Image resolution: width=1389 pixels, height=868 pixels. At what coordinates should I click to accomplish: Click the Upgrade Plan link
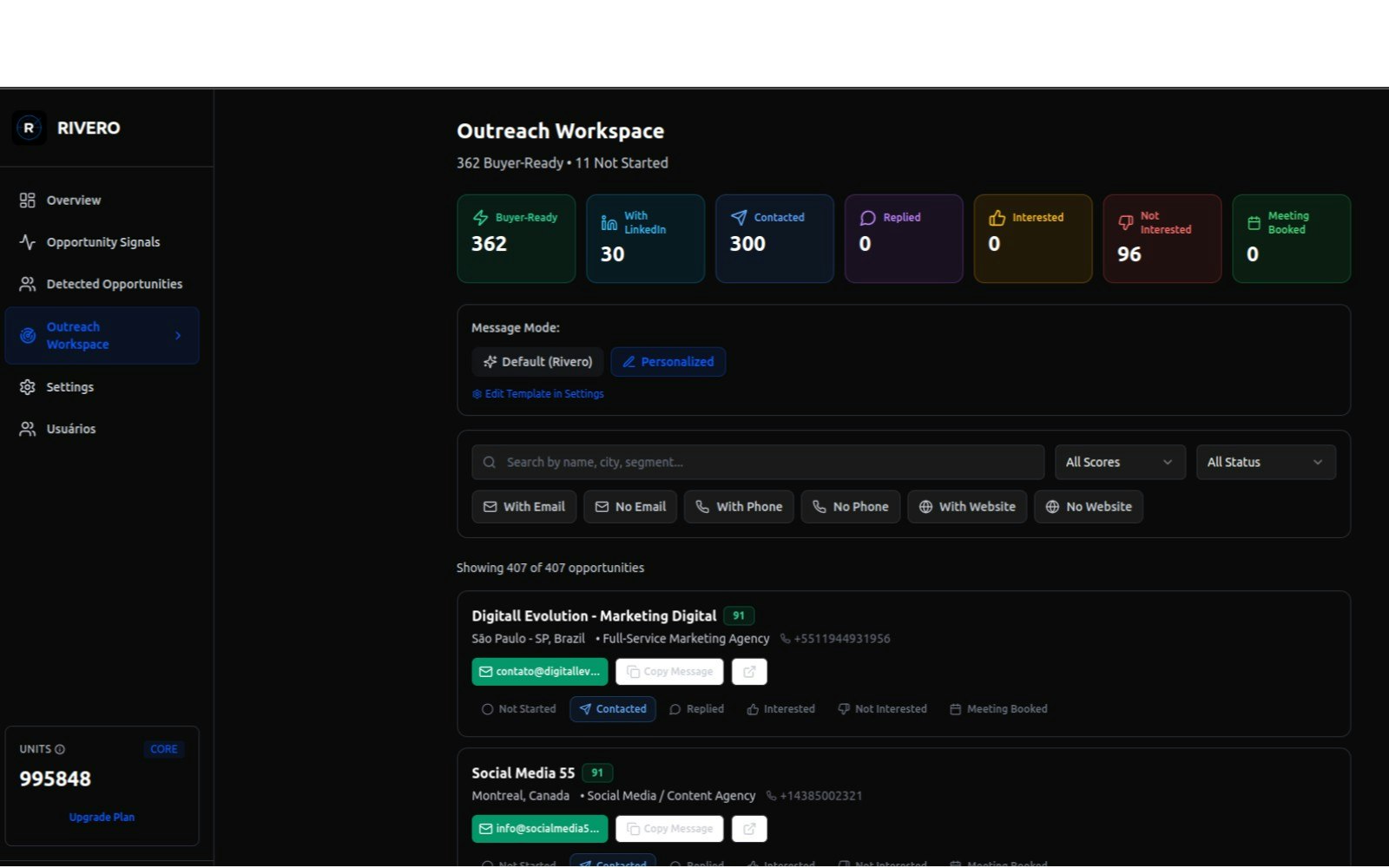(102, 817)
